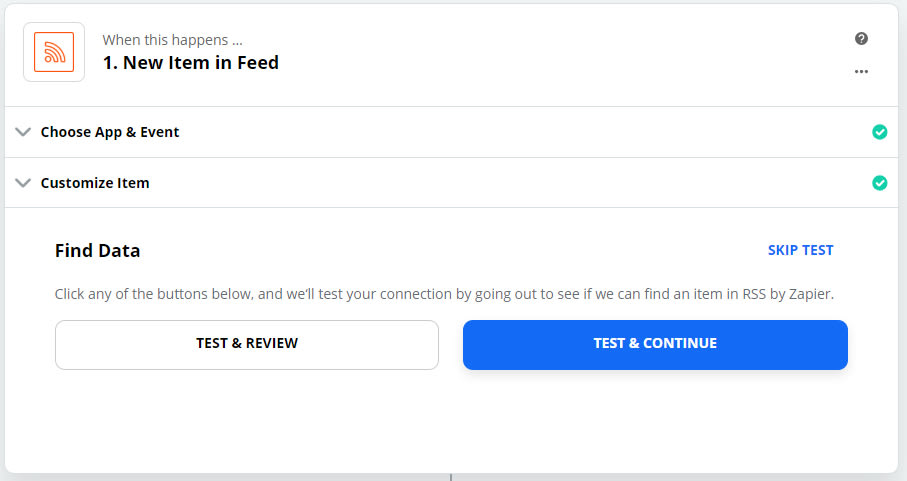907x481 pixels.
Task: Open help via the question mark icon
Action: [x=861, y=39]
